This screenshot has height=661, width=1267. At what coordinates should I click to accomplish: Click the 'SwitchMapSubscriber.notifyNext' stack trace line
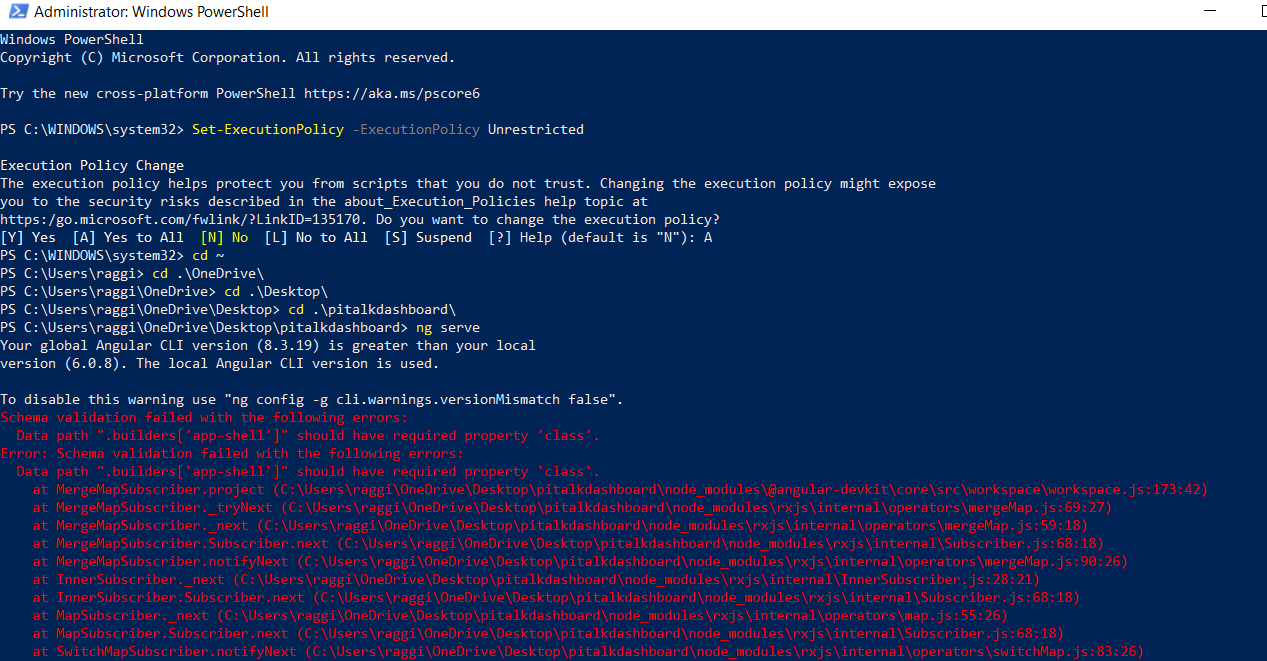[588, 651]
